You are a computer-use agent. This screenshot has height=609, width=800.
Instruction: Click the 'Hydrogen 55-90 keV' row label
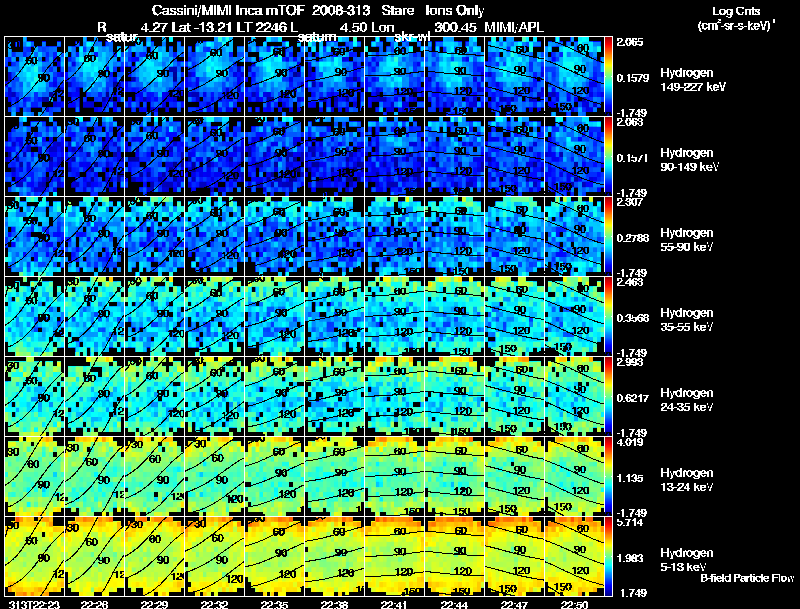pyautogui.click(x=687, y=240)
